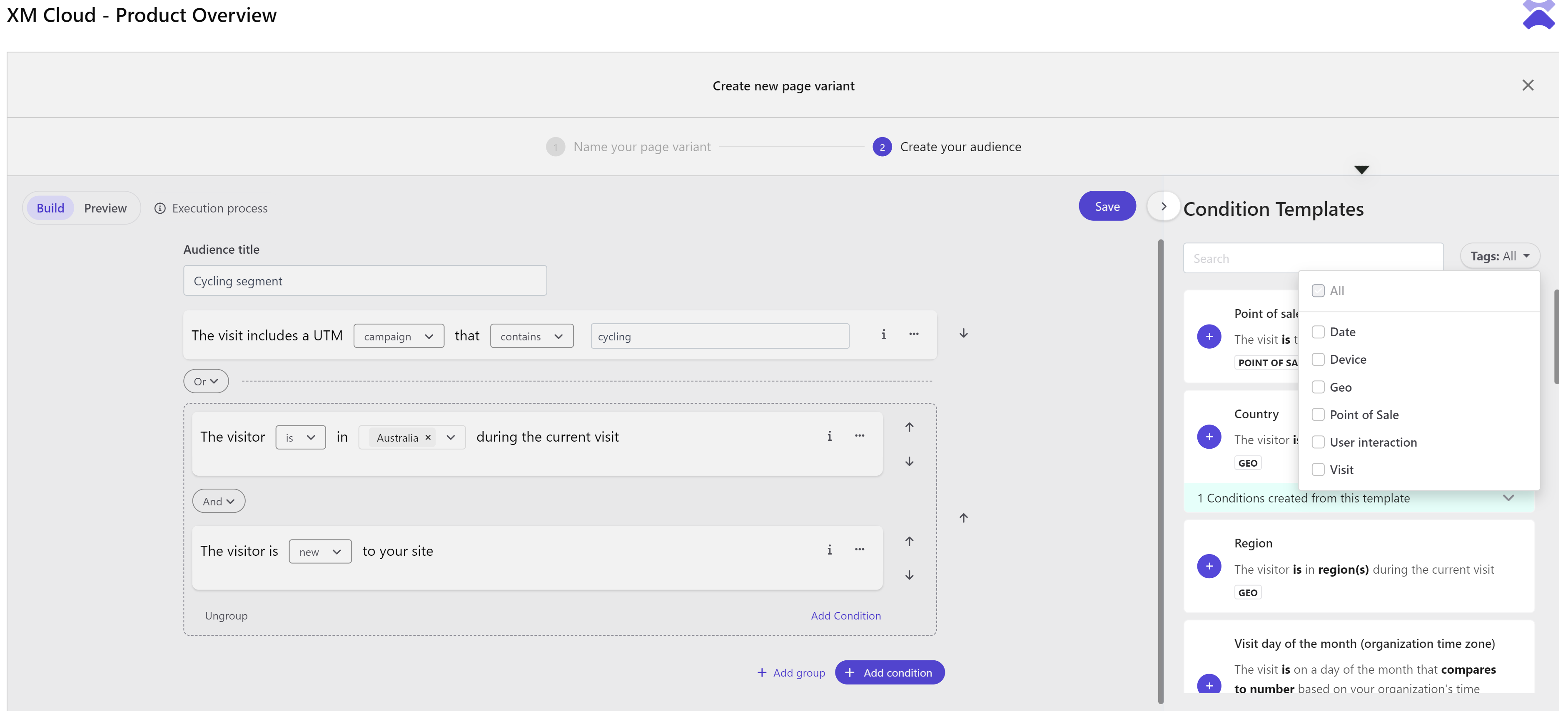This screenshot has height=717, width=1568.
Task: Enable the Device tag checkbox
Action: pos(1318,360)
